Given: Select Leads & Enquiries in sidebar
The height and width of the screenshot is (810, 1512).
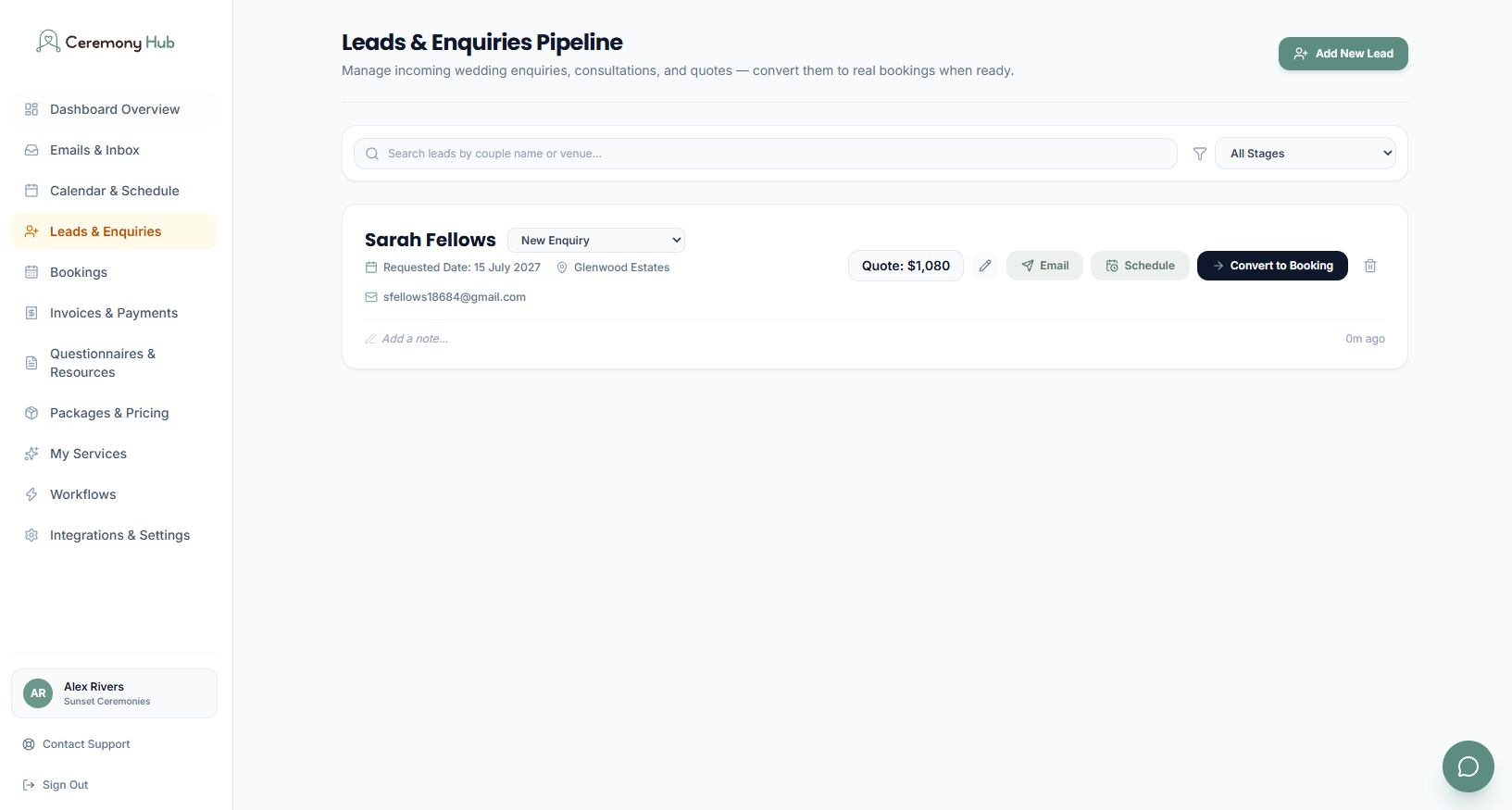Looking at the screenshot, I should [x=115, y=231].
